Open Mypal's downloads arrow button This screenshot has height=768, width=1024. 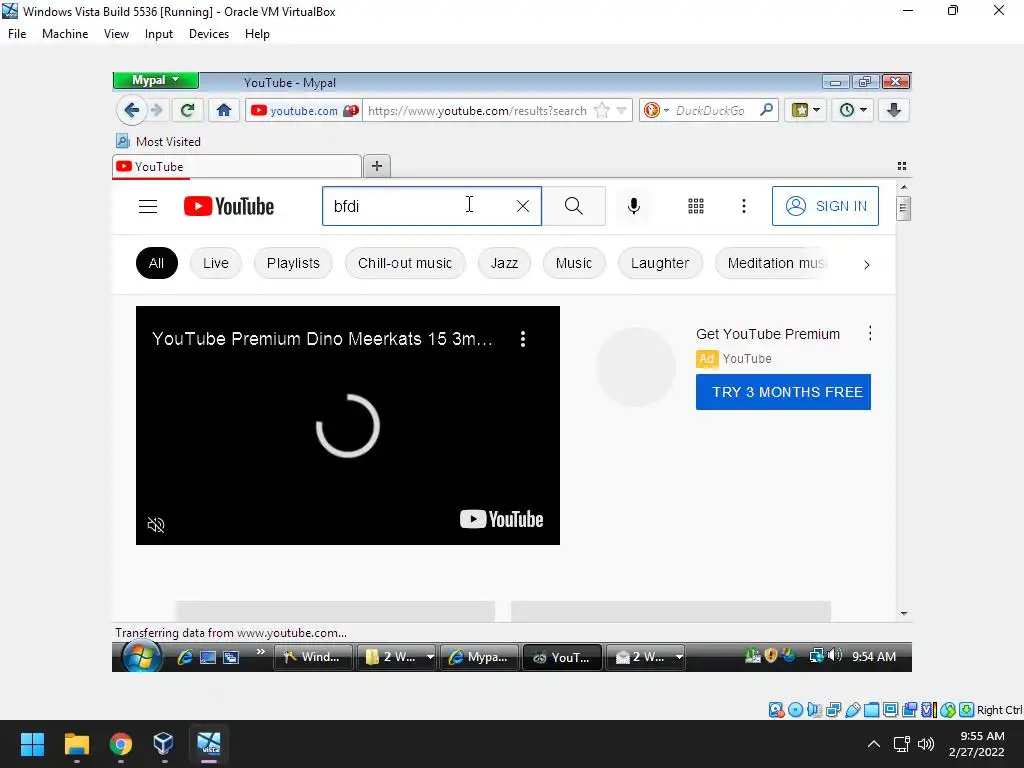point(893,110)
